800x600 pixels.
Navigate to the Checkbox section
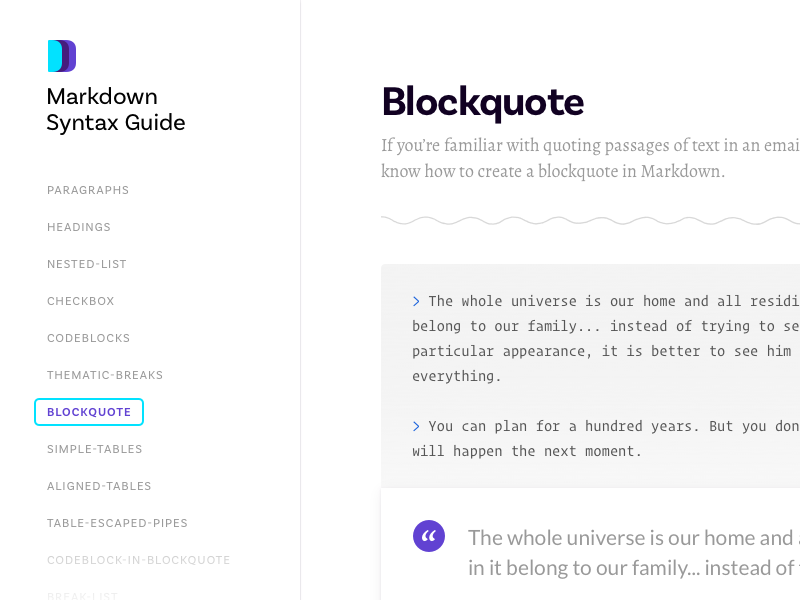(81, 301)
